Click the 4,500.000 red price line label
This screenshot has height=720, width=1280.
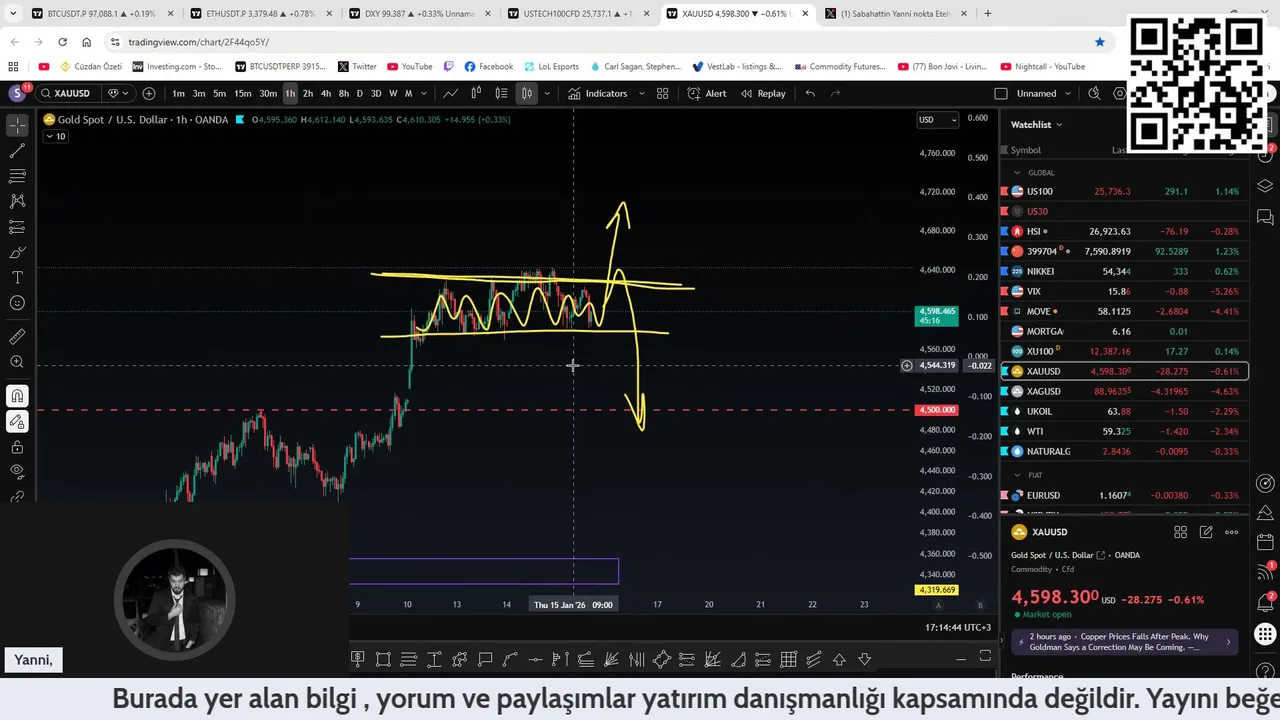tap(937, 410)
